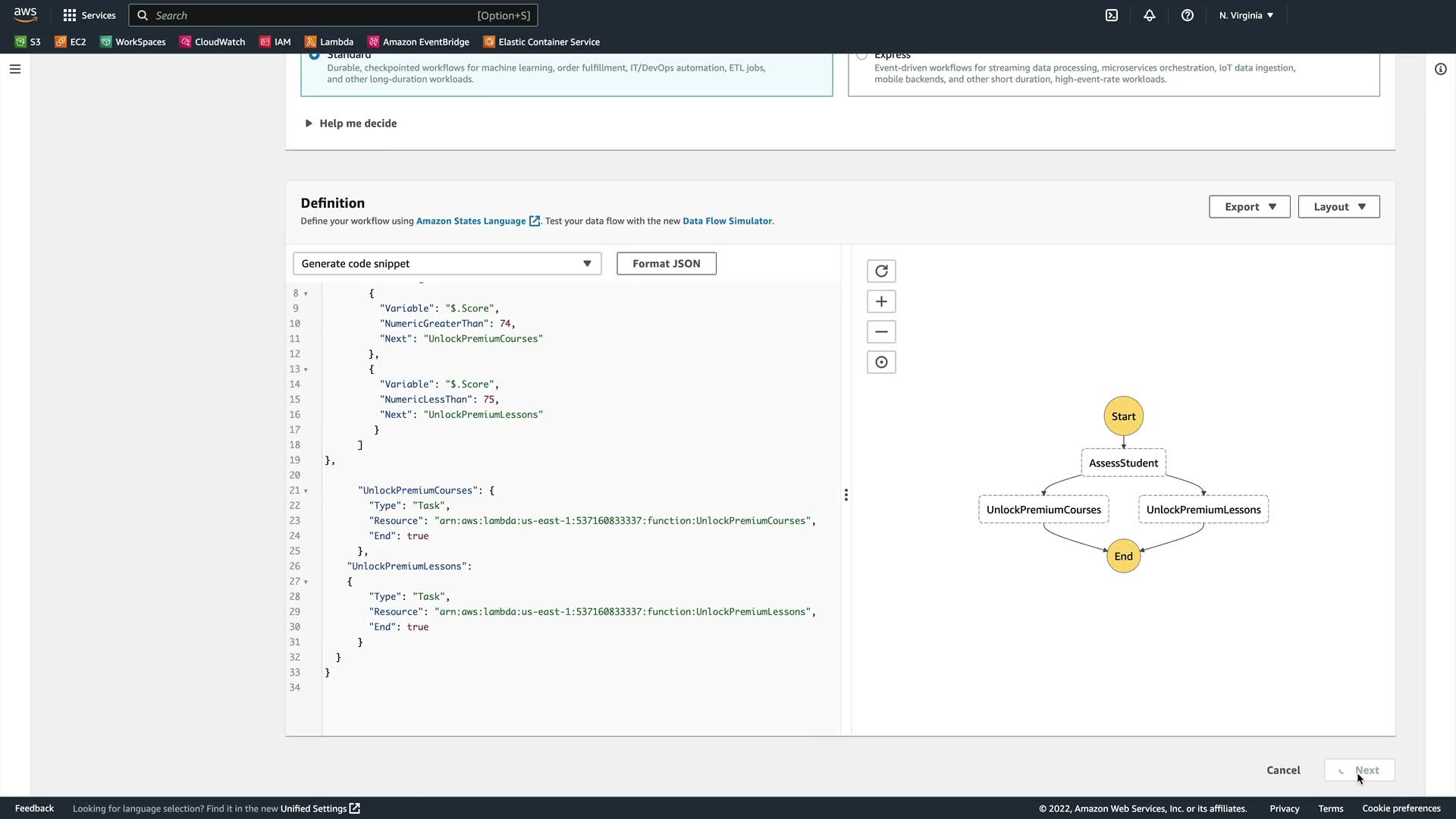
Task: Open the left hamburger navigation menu
Action: [x=15, y=69]
